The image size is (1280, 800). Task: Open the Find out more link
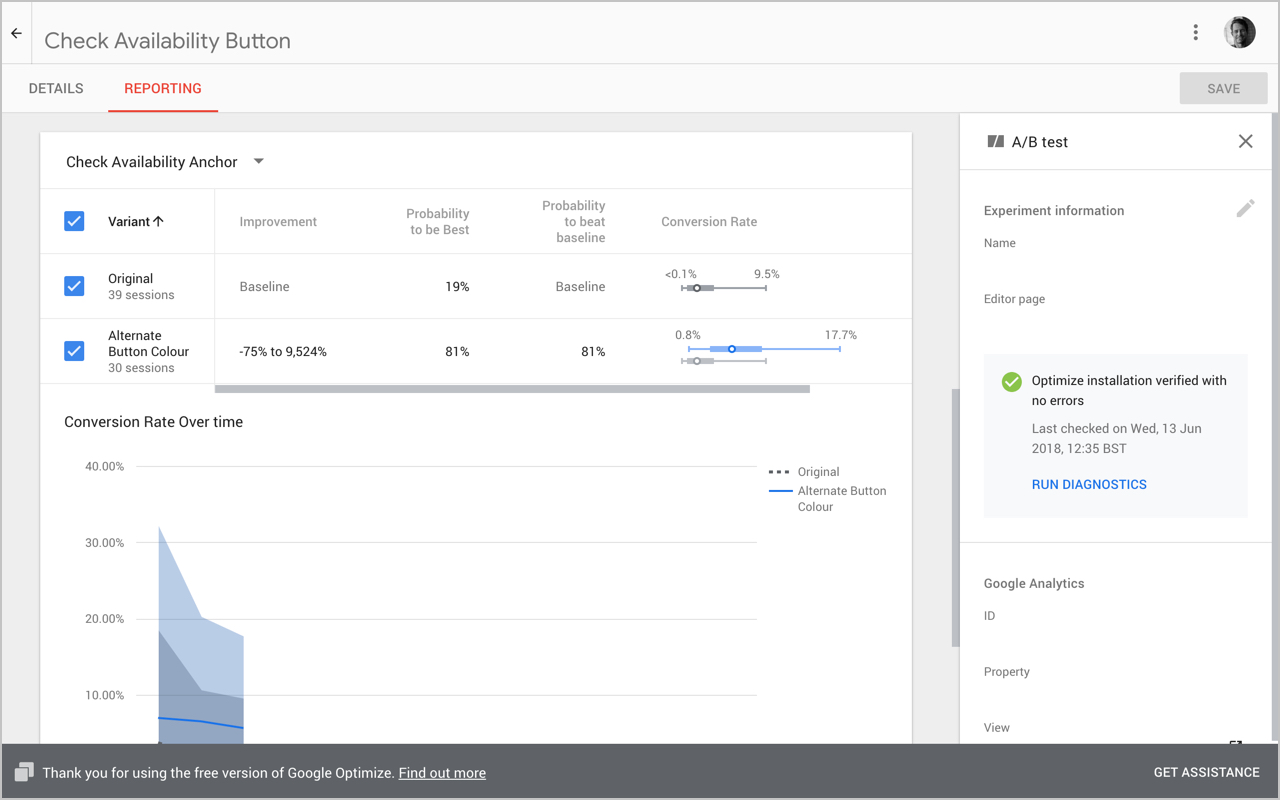[442, 772]
